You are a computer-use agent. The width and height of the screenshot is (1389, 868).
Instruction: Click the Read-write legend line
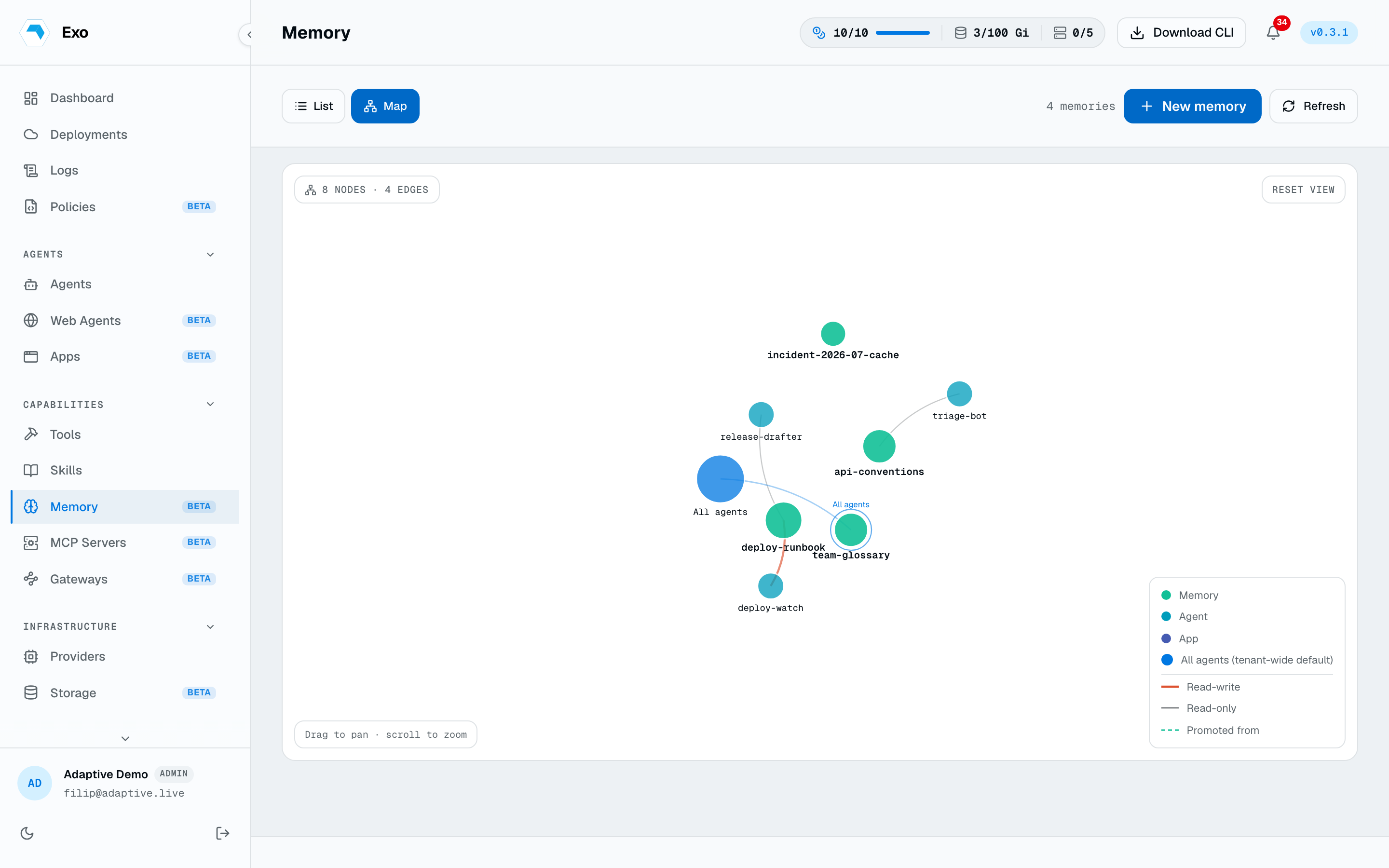point(1170,687)
